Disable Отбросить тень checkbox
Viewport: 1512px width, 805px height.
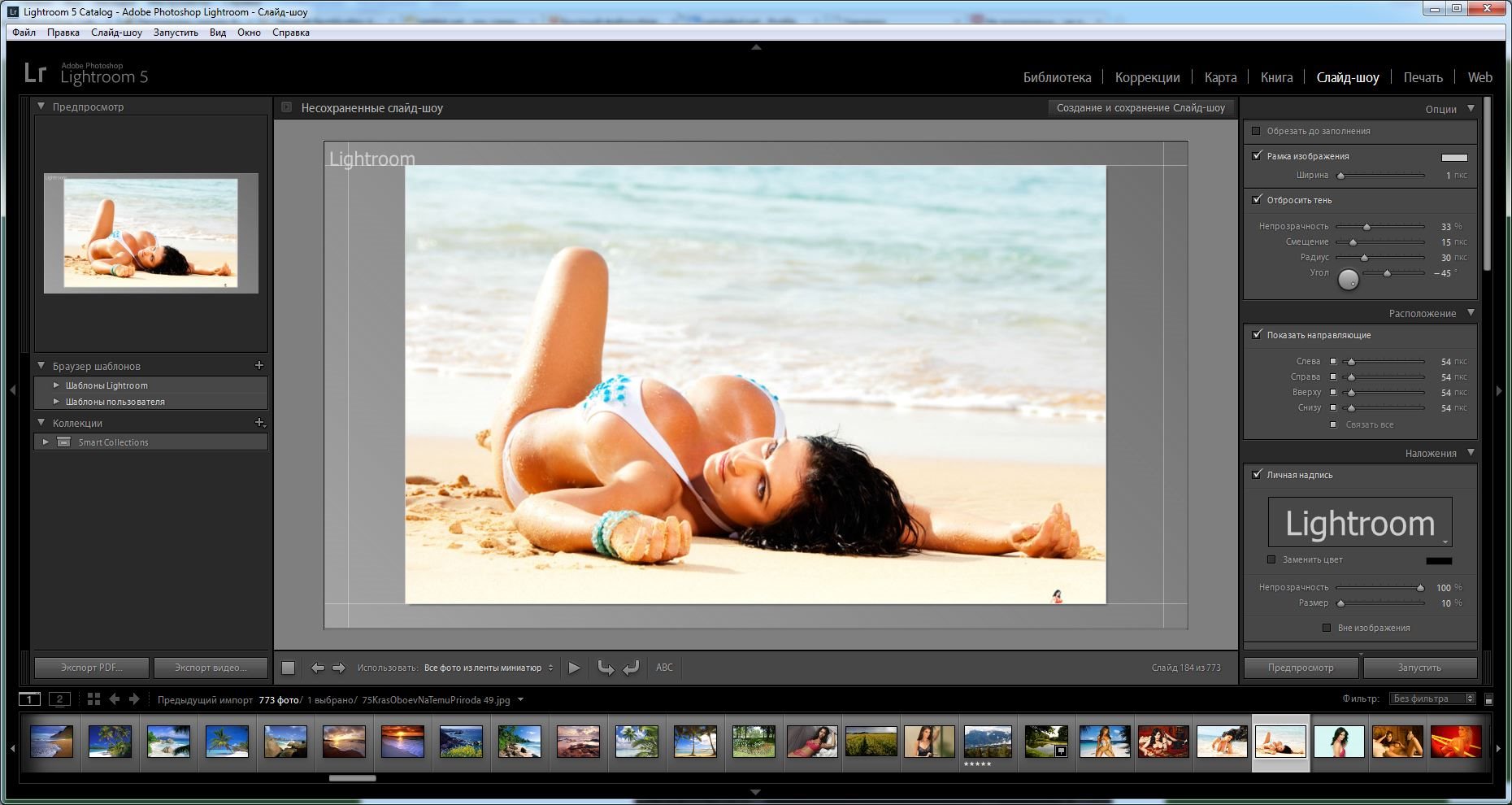pyautogui.click(x=1257, y=199)
